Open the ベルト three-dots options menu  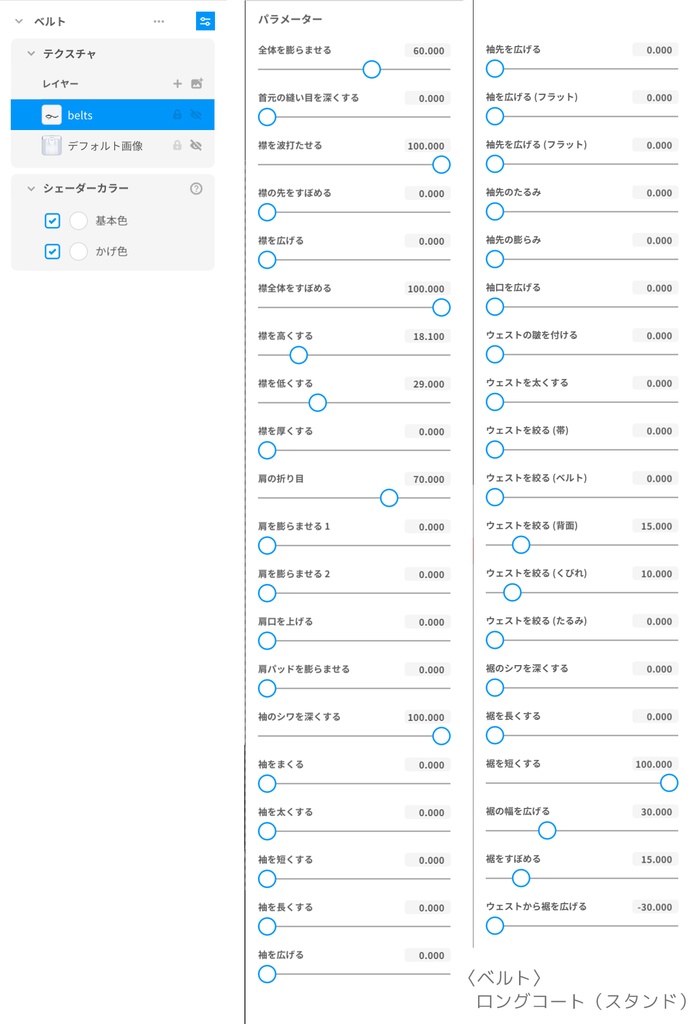point(159,21)
